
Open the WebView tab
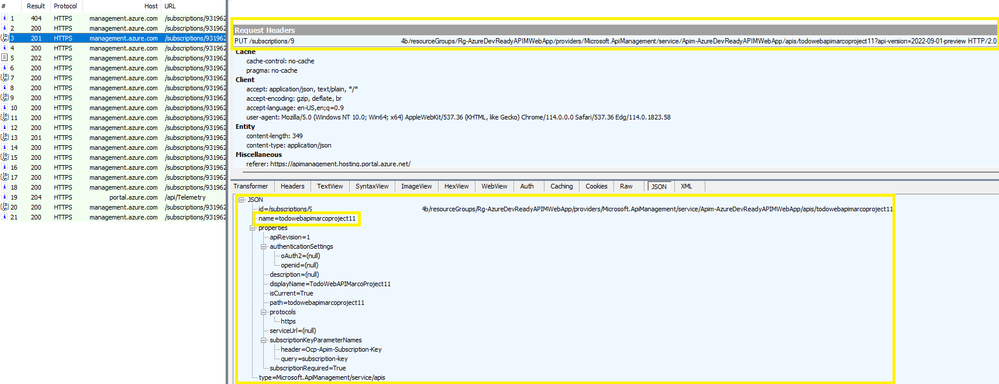coord(494,187)
